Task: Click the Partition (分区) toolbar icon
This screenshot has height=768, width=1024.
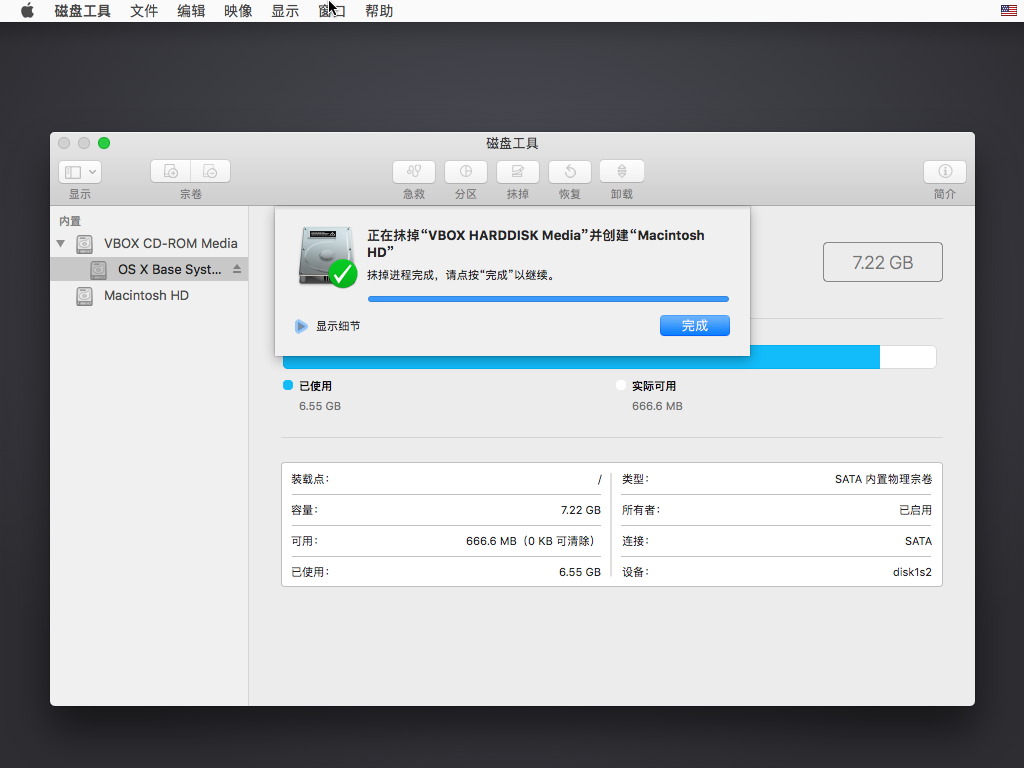Action: pos(465,172)
